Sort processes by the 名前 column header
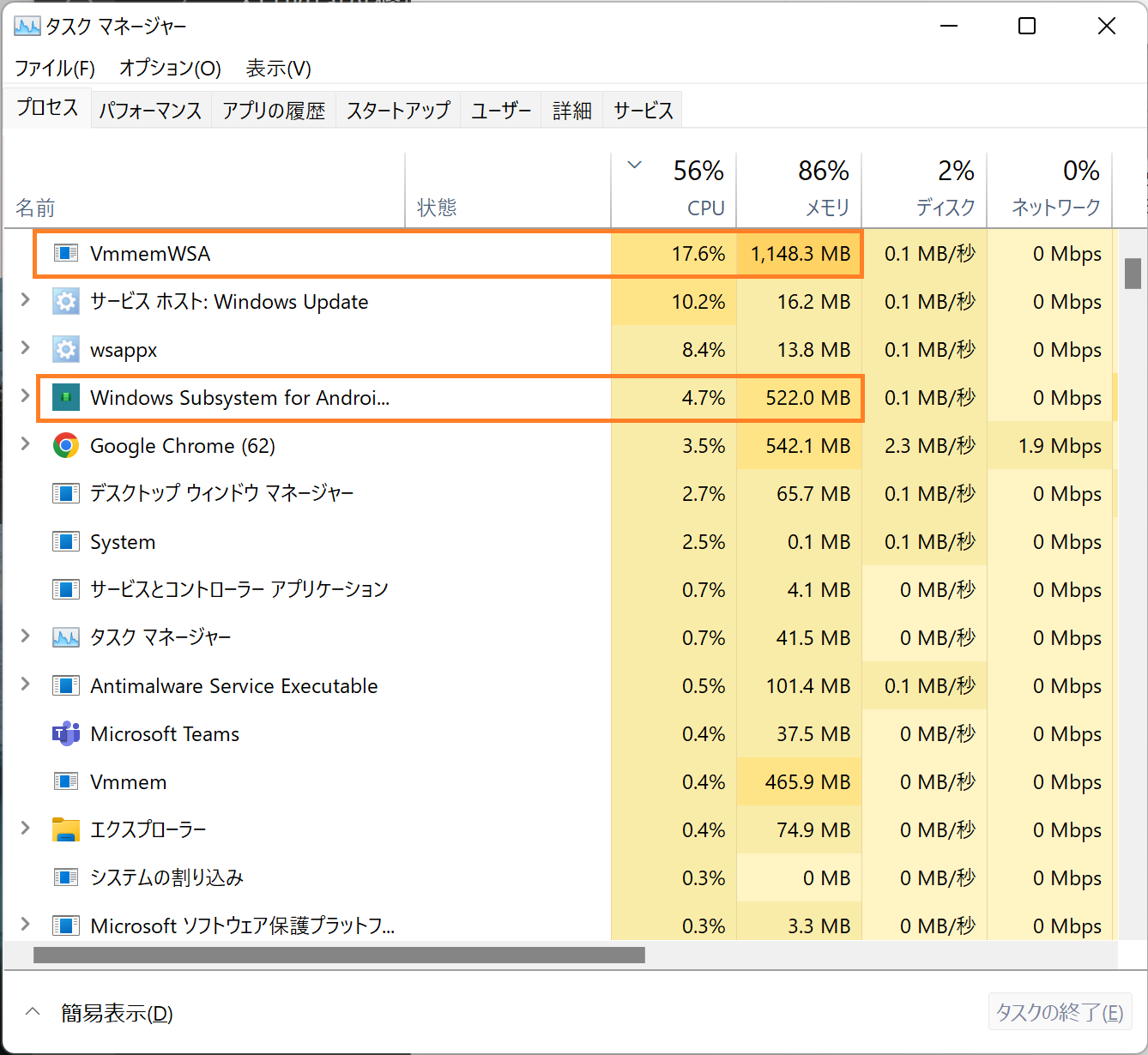This screenshot has height=1055, width=1148. point(204,190)
